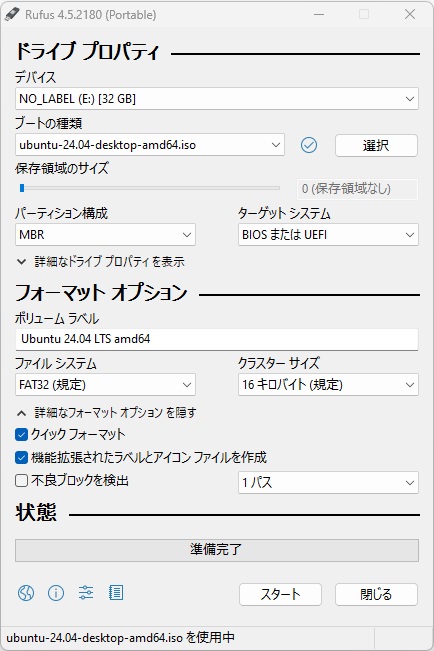Toggle クイック フォーマット checkbox
The width and height of the screenshot is (434, 651).
(x=21, y=435)
